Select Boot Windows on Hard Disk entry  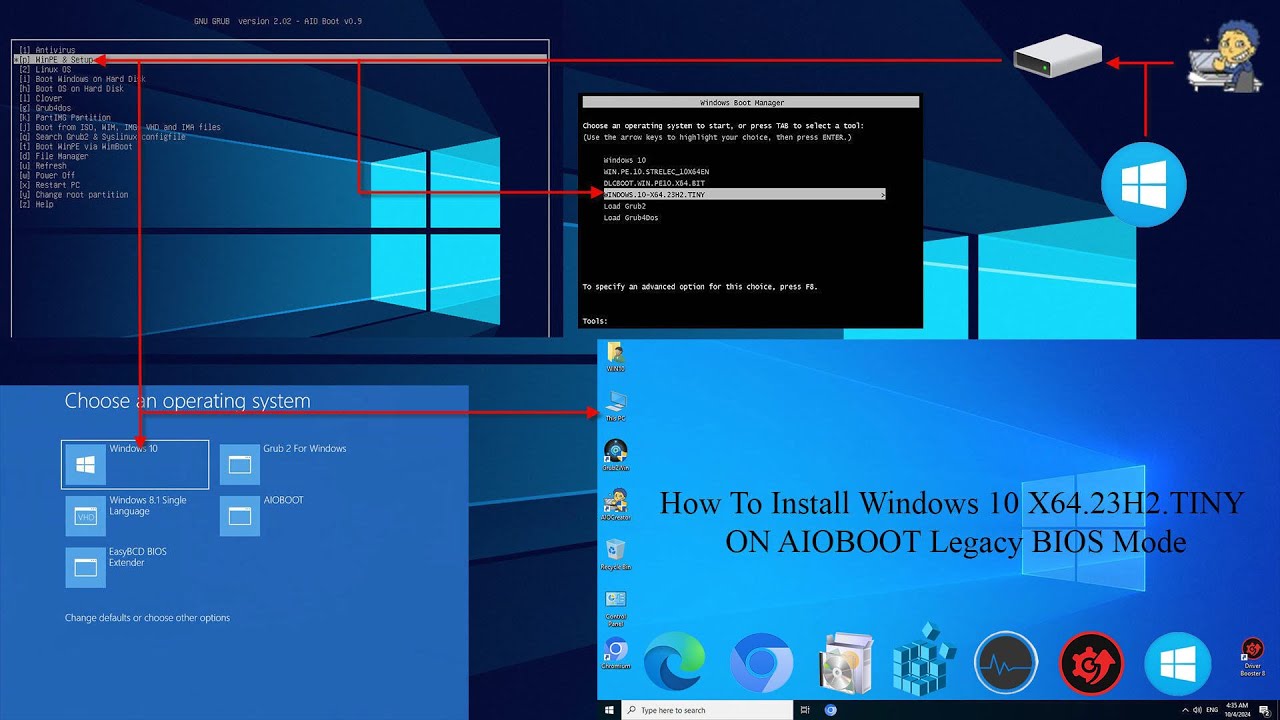coord(82,79)
